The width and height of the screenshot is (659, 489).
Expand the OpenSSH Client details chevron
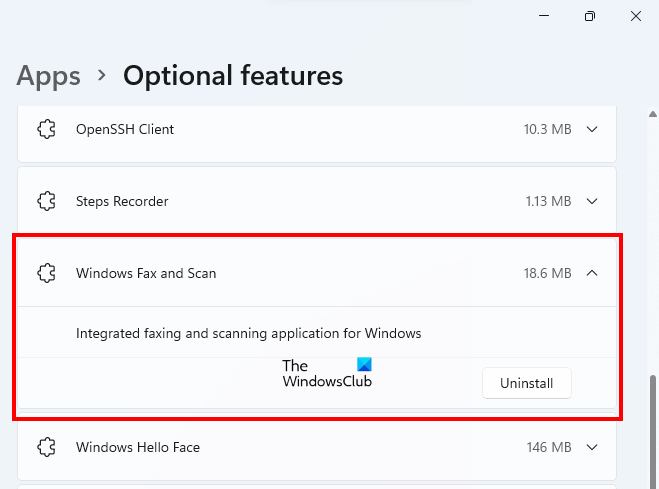click(x=592, y=129)
